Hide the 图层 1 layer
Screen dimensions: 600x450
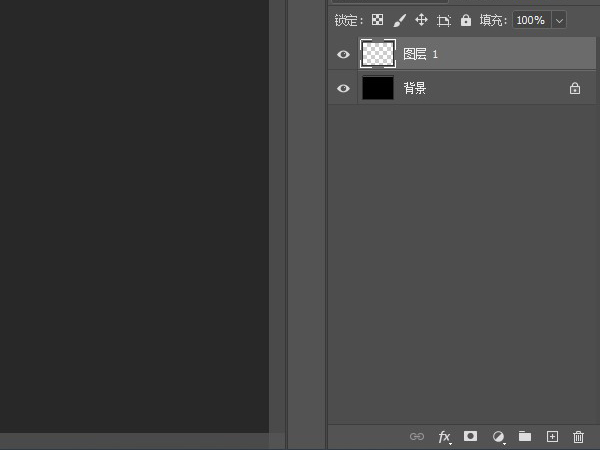343,54
